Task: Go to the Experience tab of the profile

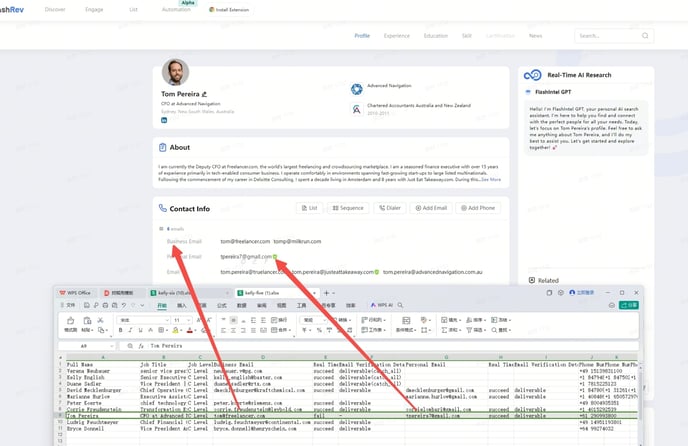Action: [x=397, y=36]
